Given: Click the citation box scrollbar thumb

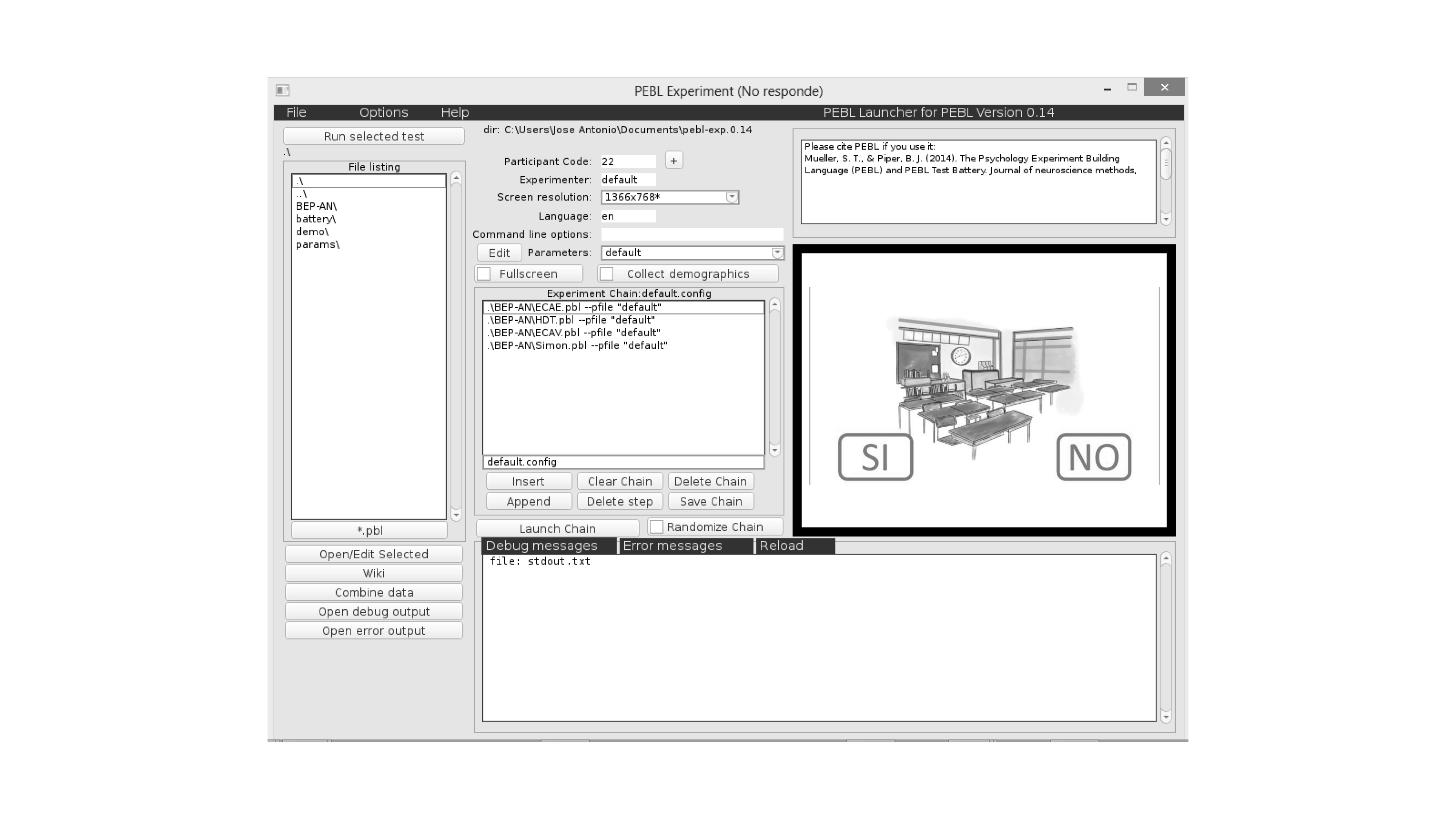Looking at the screenshot, I should click(x=1166, y=164).
